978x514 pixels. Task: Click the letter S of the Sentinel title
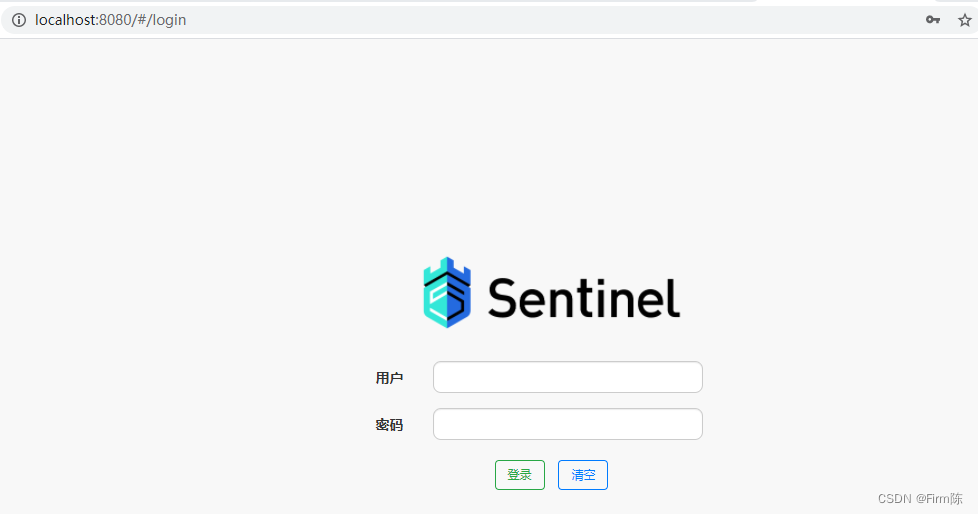(502, 298)
